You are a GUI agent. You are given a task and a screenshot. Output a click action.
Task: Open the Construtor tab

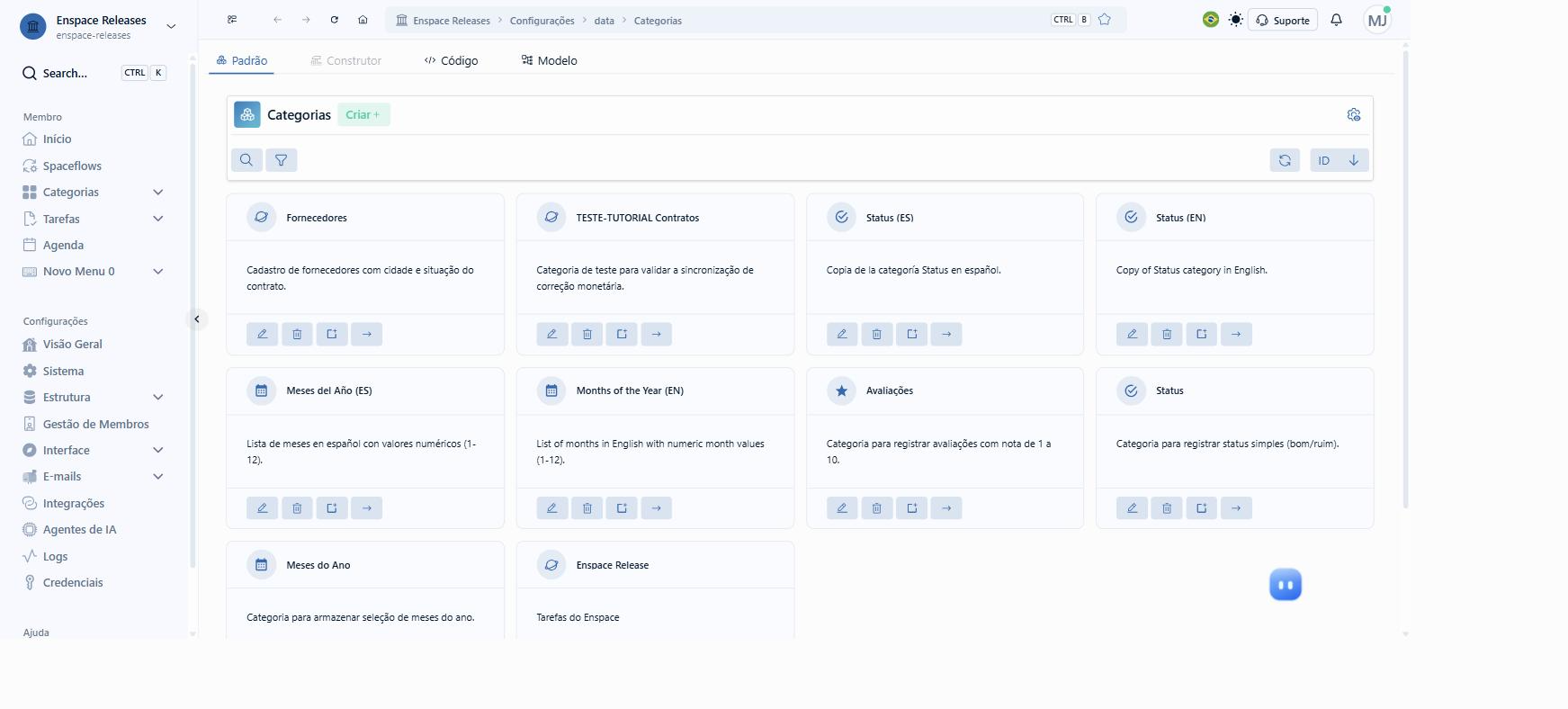(345, 60)
